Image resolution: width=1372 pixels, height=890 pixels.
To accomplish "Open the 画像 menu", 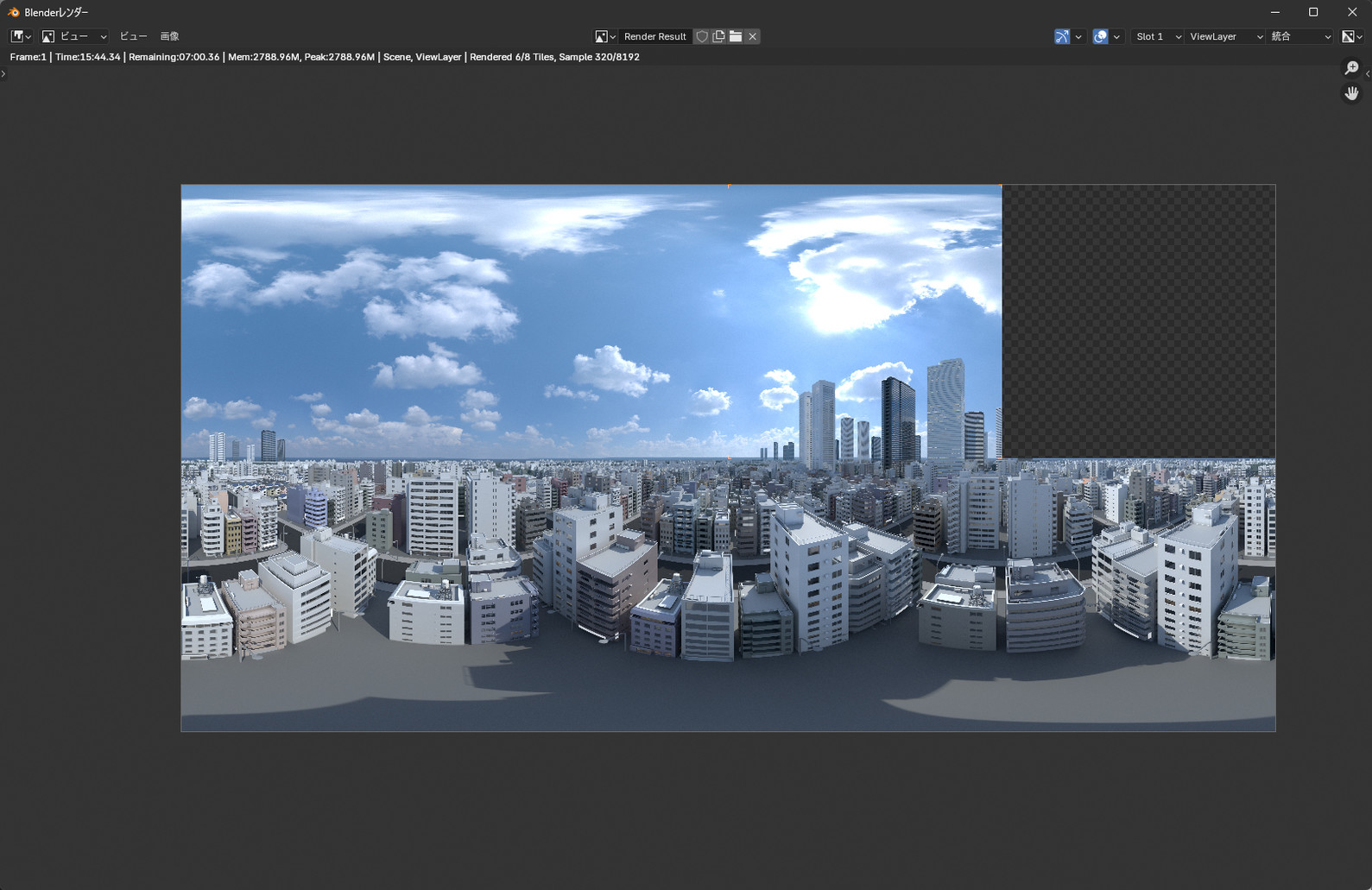I will (x=169, y=36).
